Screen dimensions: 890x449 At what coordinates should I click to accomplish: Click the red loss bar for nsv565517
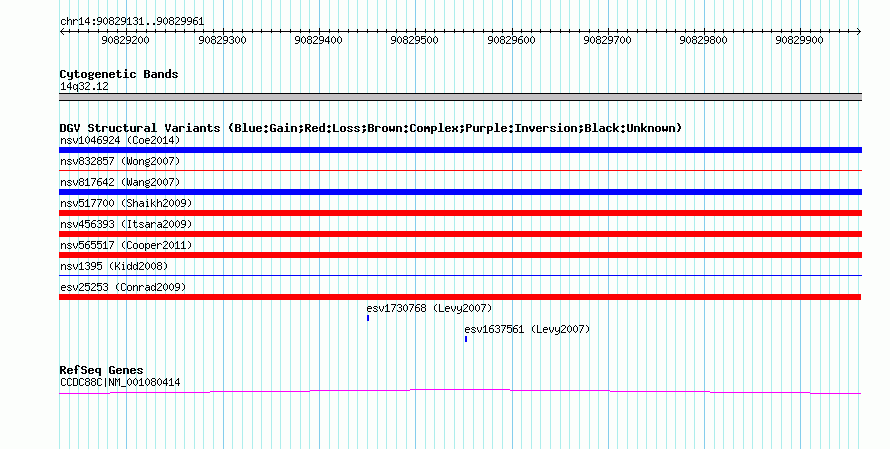(460, 255)
